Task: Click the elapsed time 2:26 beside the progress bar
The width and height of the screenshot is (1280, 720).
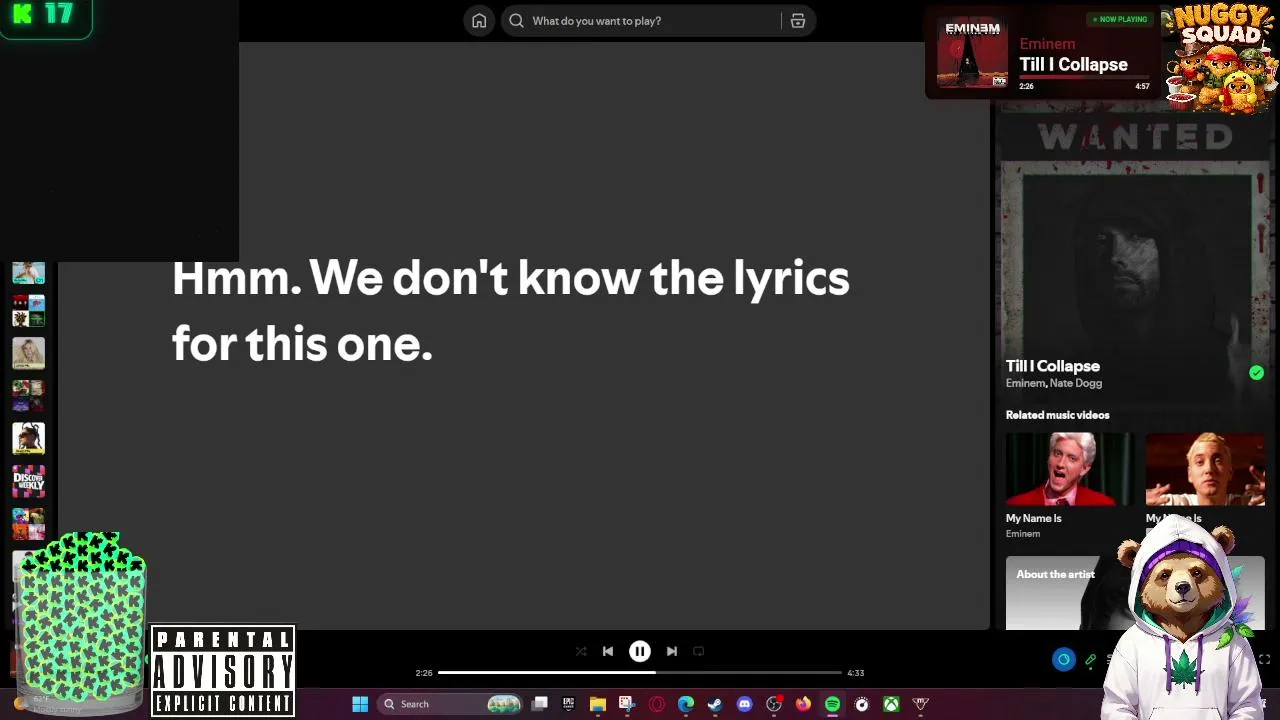Action: (424, 673)
